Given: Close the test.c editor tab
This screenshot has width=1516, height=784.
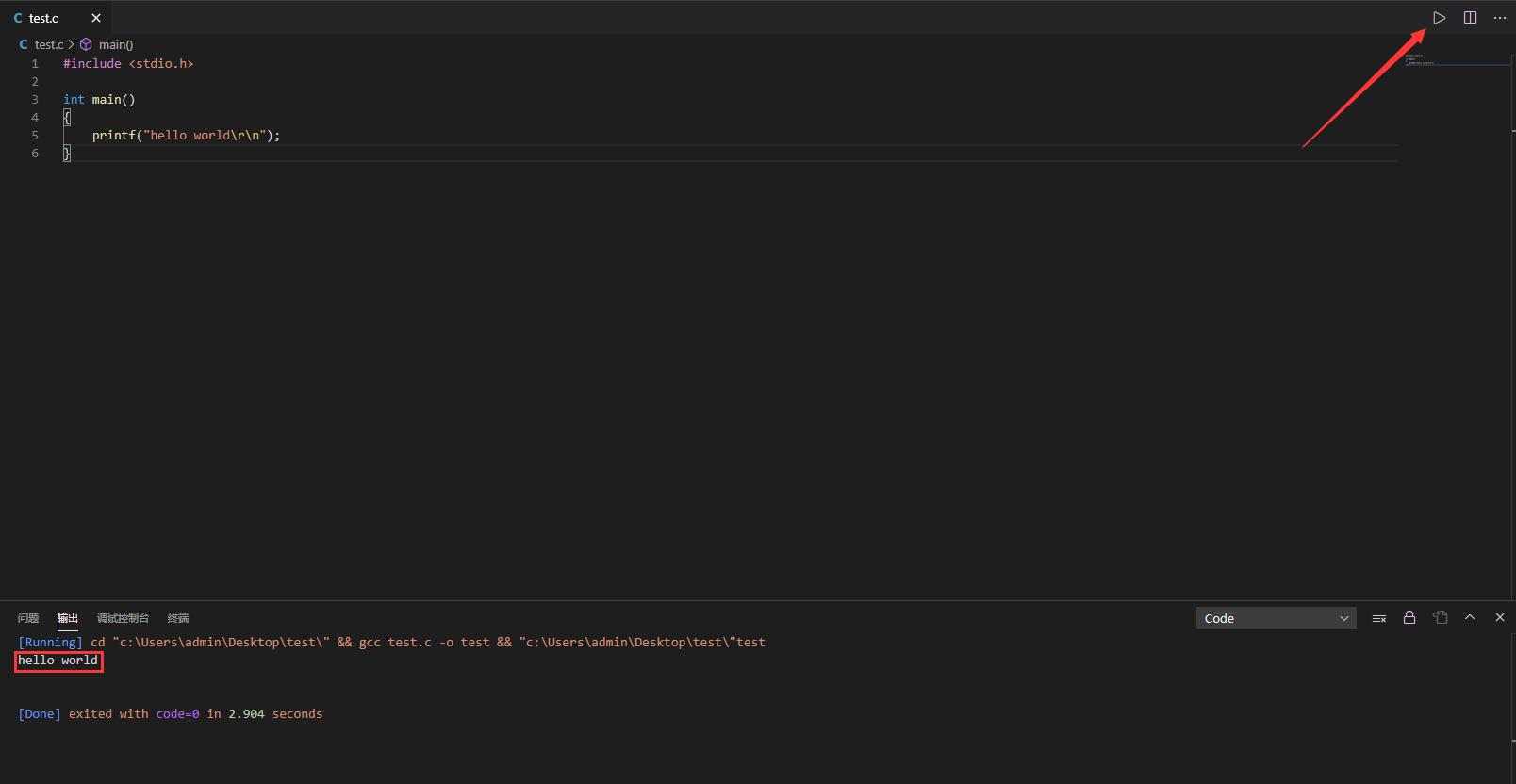Looking at the screenshot, I should [96, 18].
